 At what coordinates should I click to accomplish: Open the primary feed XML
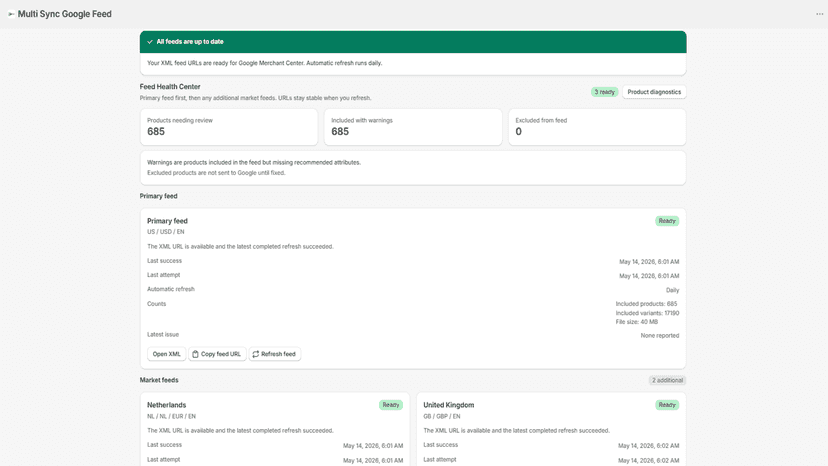[x=166, y=354]
